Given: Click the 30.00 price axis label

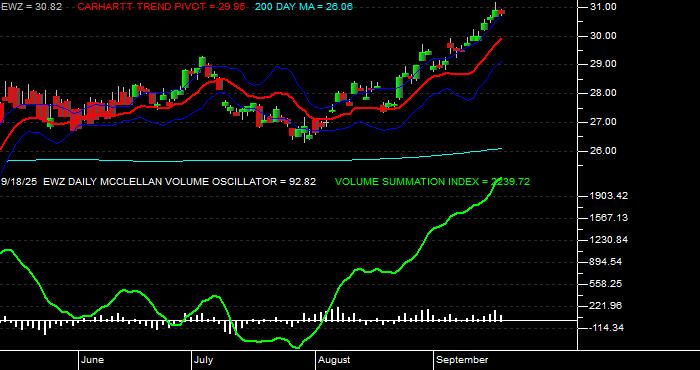Looking at the screenshot, I should tap(603, 36).
